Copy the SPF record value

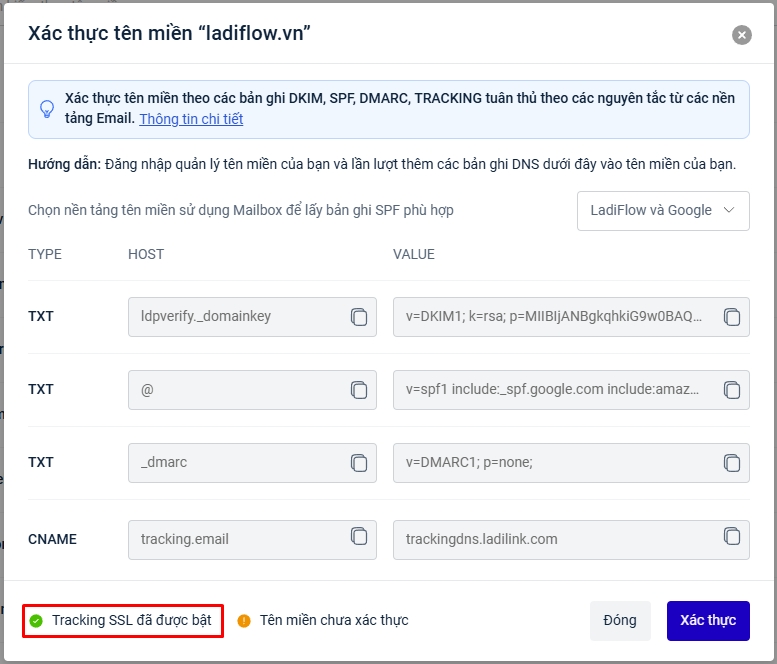(x=732, y=390)
